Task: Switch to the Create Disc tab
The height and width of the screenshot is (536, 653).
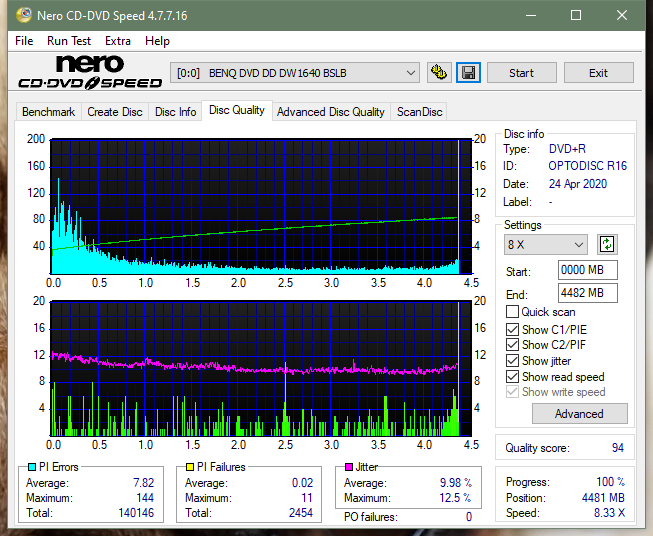Action: 115,112
